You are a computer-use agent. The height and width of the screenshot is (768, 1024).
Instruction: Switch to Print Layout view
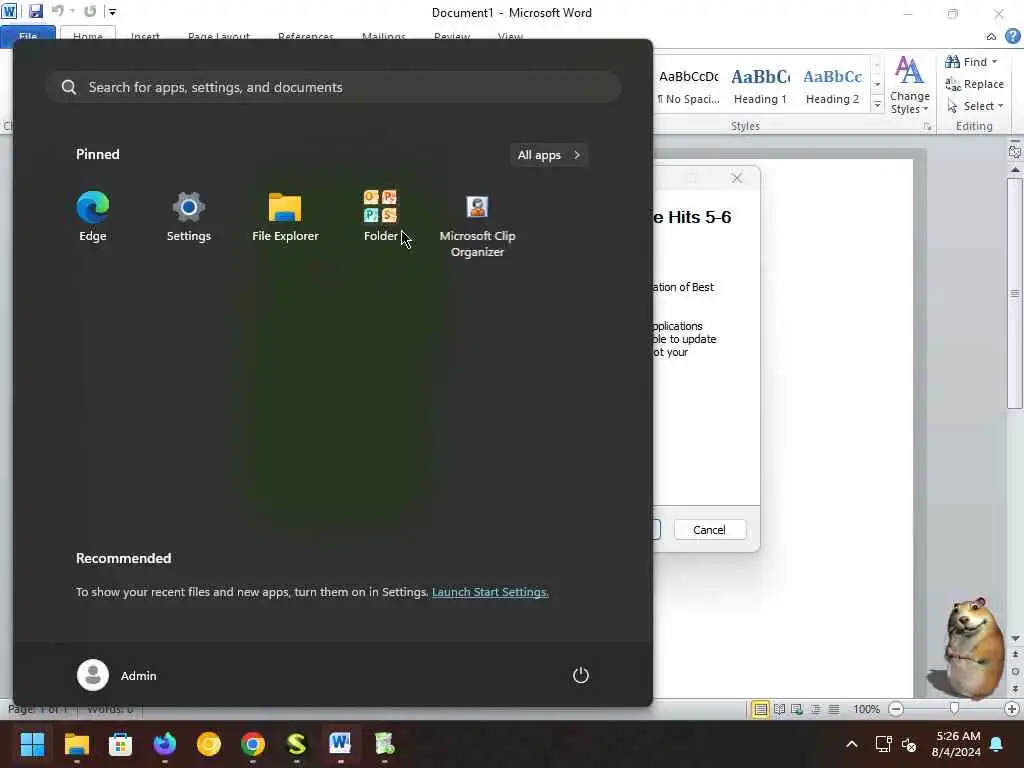coord(760,709)
